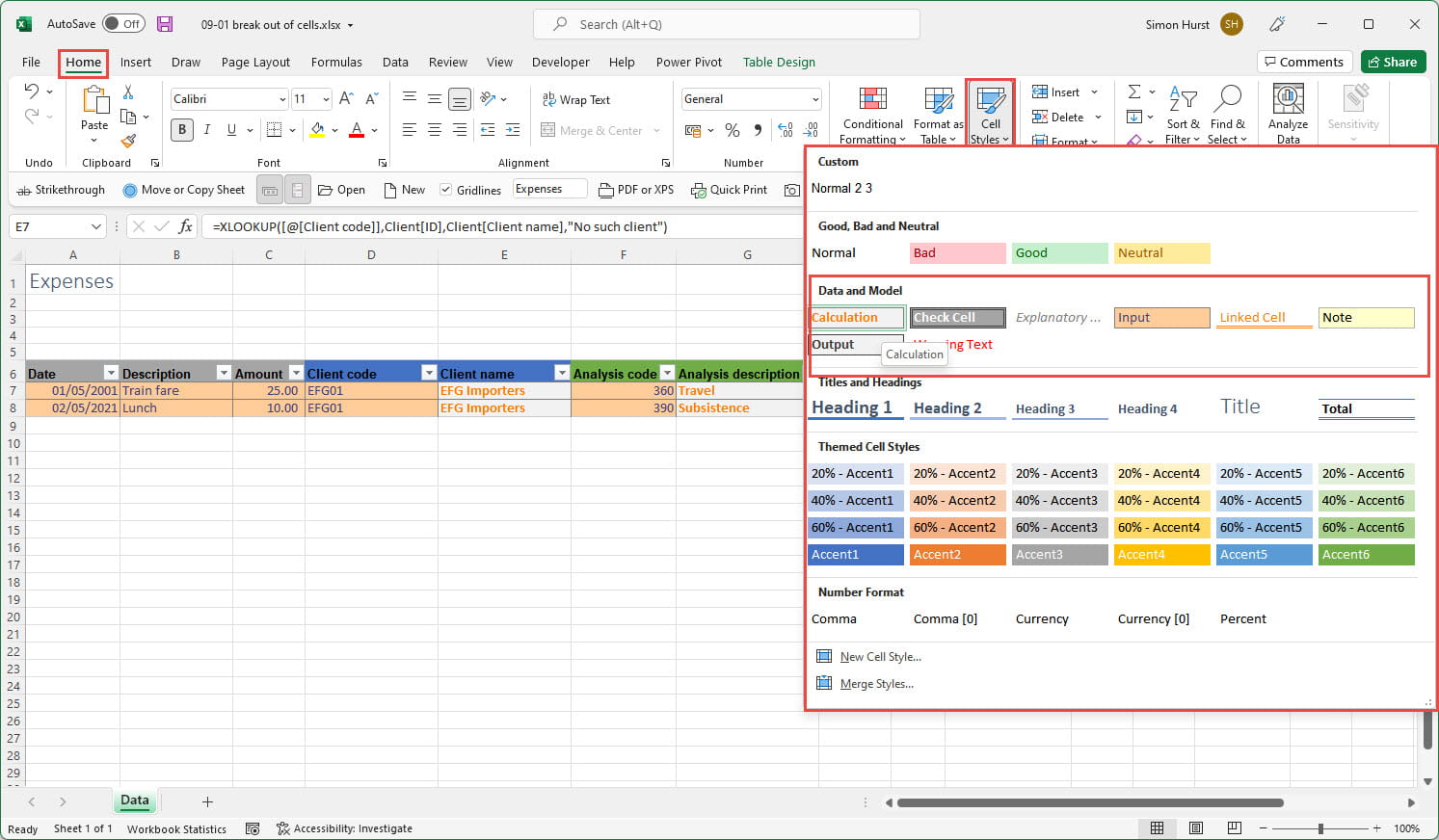This screenshot has width=1439, height=840.
Task: Click the Share button
Action: [1393, 61]
